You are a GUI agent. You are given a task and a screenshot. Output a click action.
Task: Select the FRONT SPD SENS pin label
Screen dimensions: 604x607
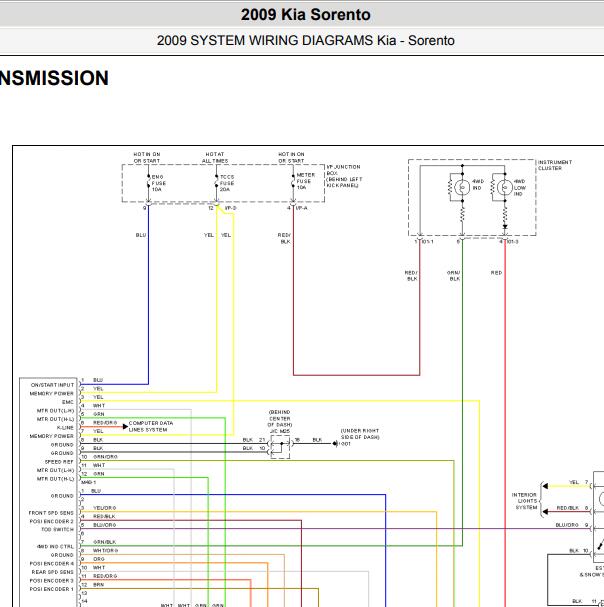[x=51, y=513]
